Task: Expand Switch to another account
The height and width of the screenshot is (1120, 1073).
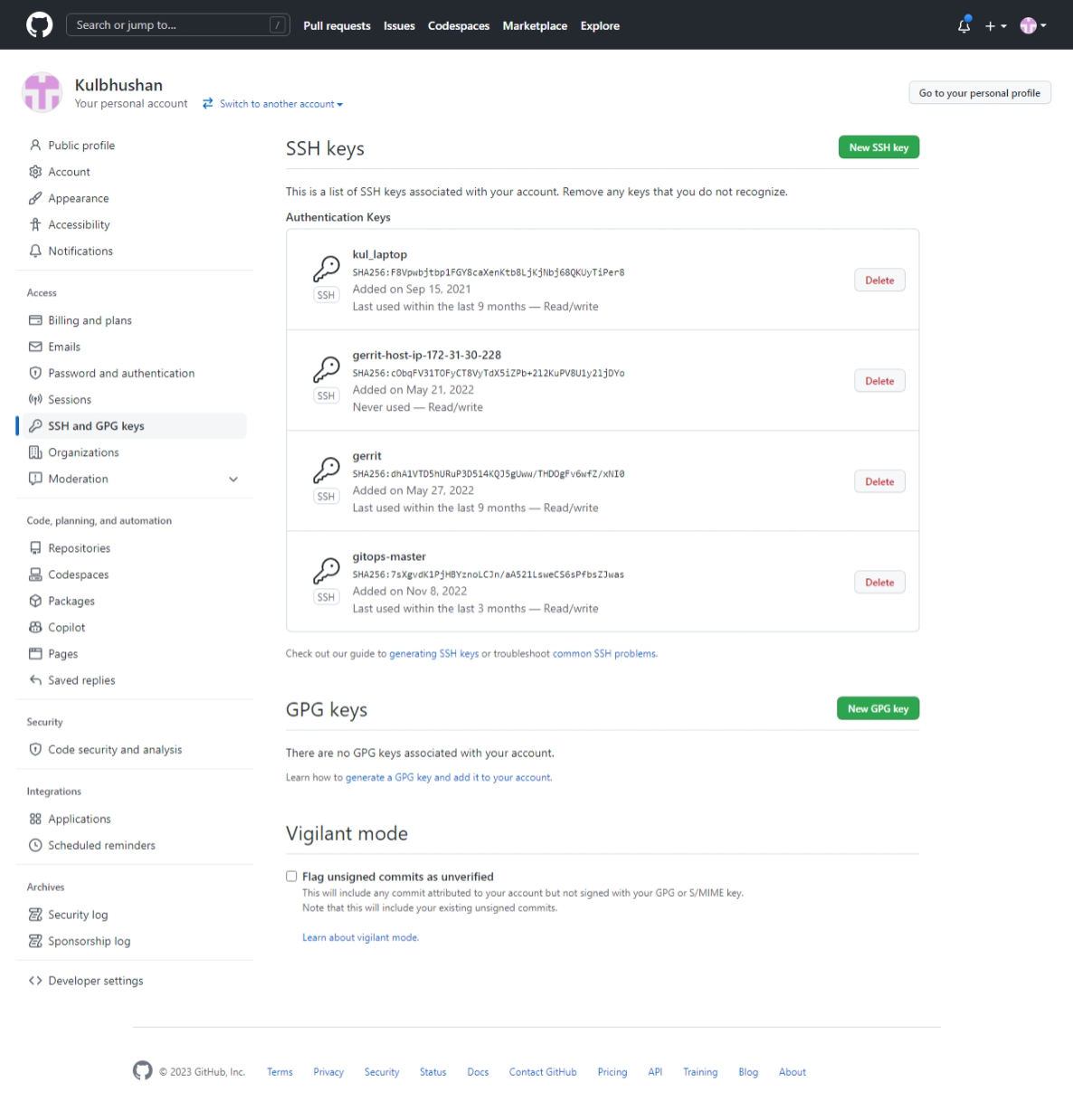Action: pos(272,103)
